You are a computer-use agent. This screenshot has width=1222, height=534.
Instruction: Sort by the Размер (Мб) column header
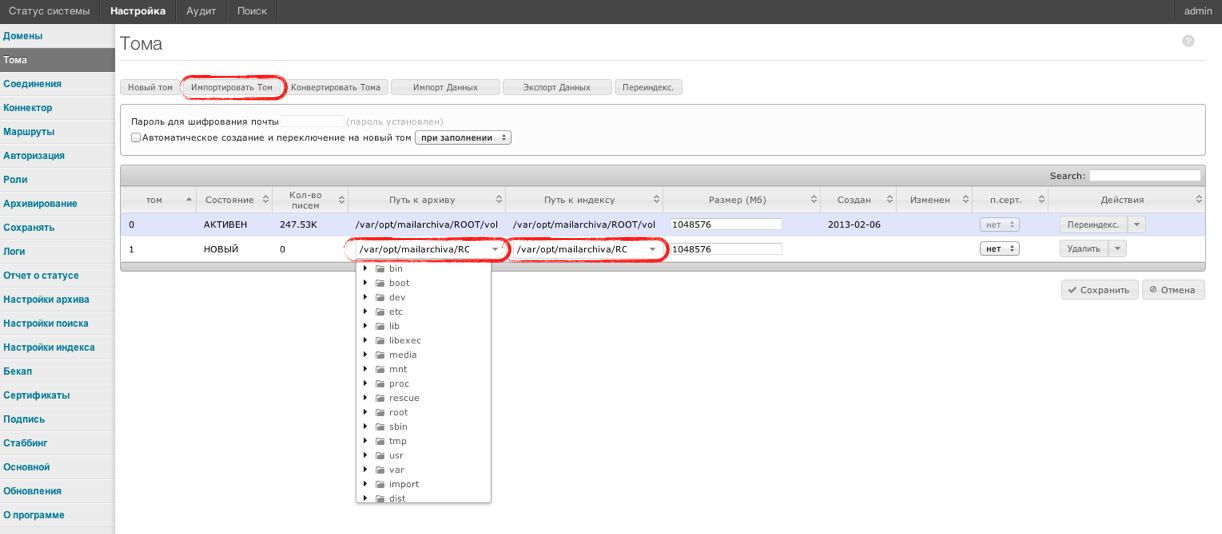[x=742, y=200]
